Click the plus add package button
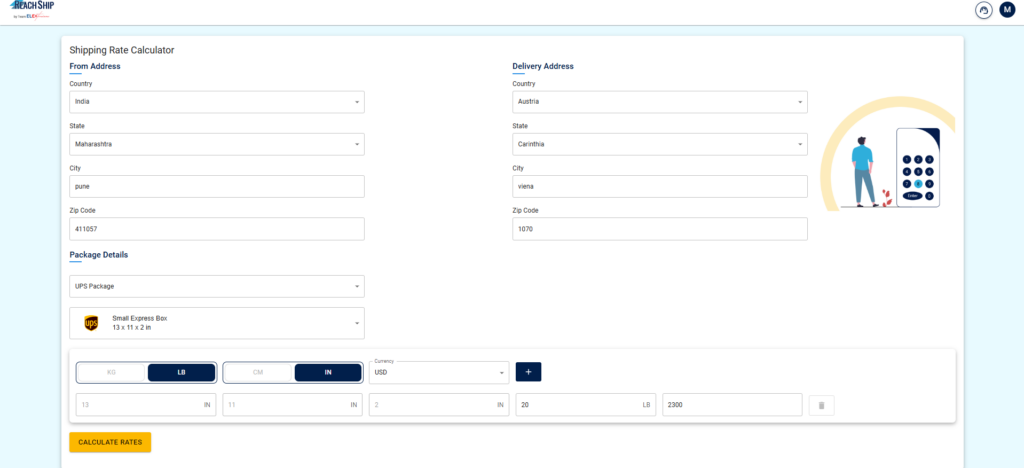 528,371
